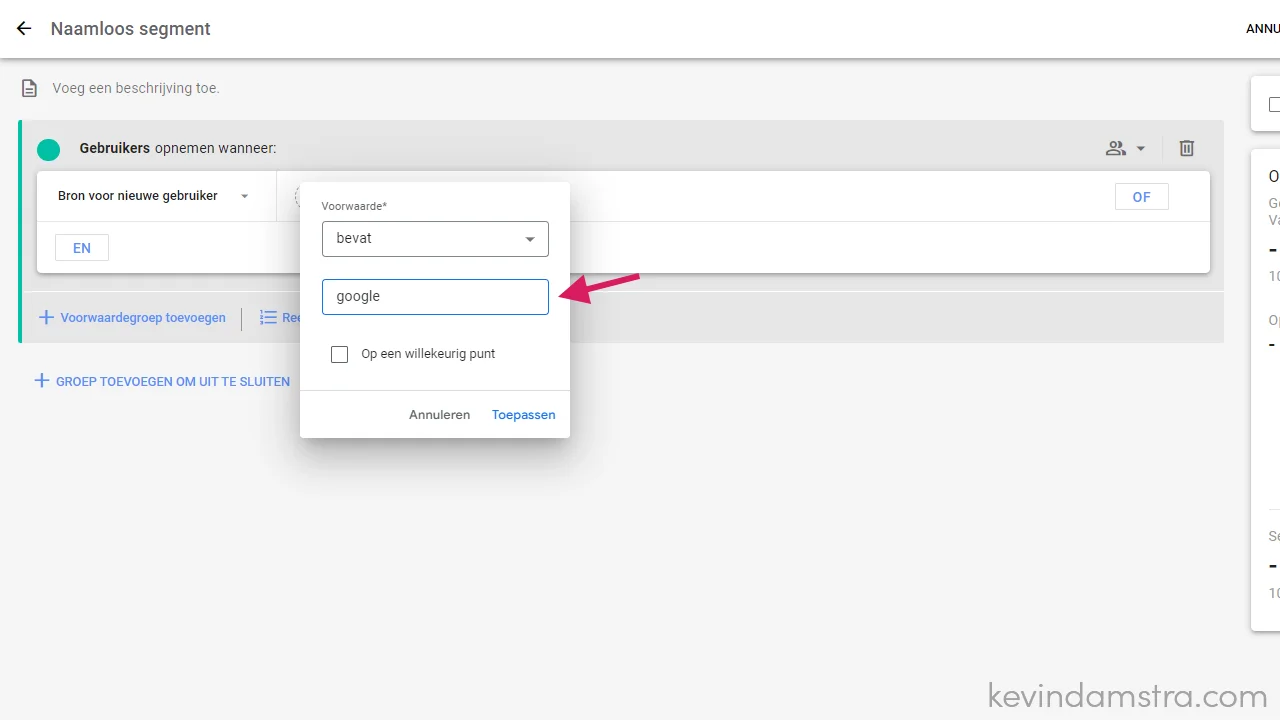1280x720 pixels.
Task: Click the back arrow beside Naamloos segment
Action: click(x=24, y=29)
